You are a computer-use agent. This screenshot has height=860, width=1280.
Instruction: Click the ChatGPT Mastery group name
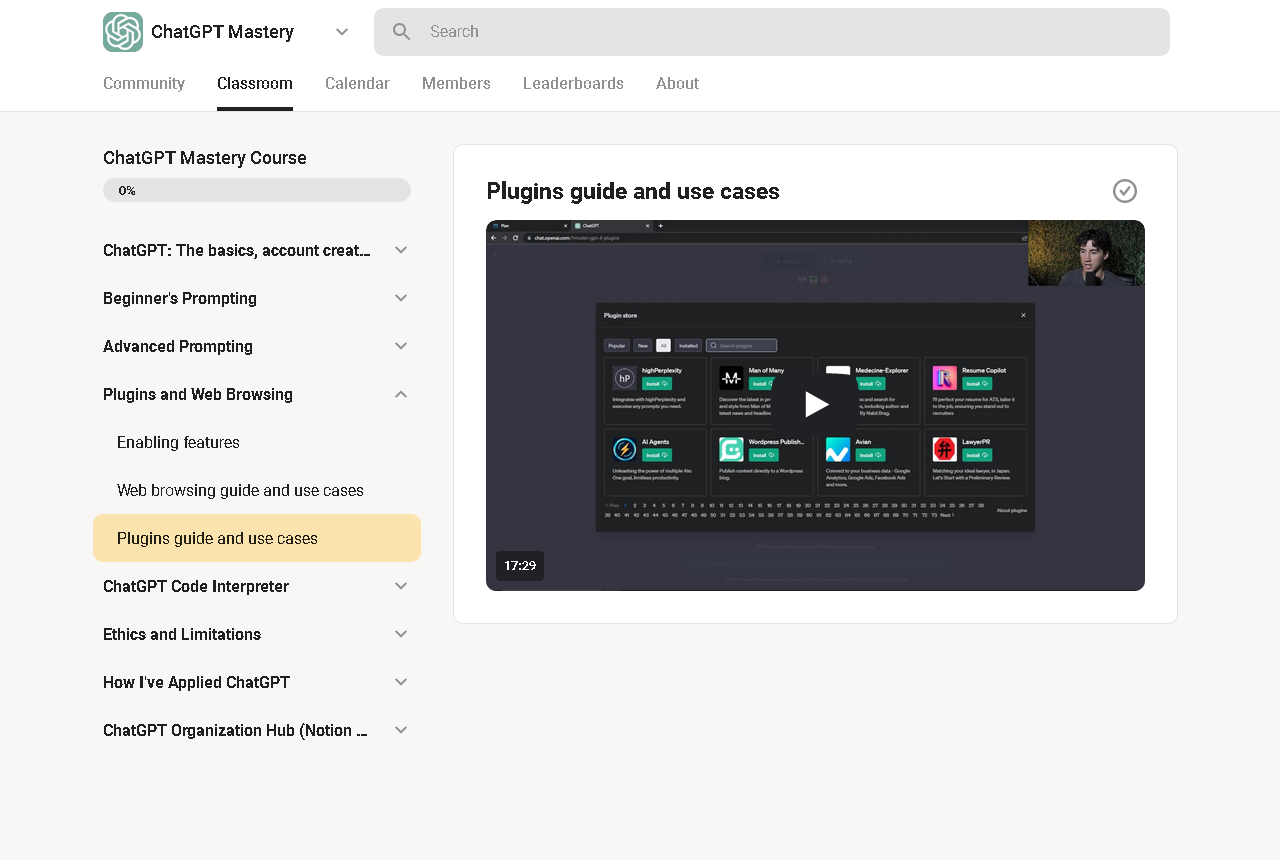tap(222, 32)
